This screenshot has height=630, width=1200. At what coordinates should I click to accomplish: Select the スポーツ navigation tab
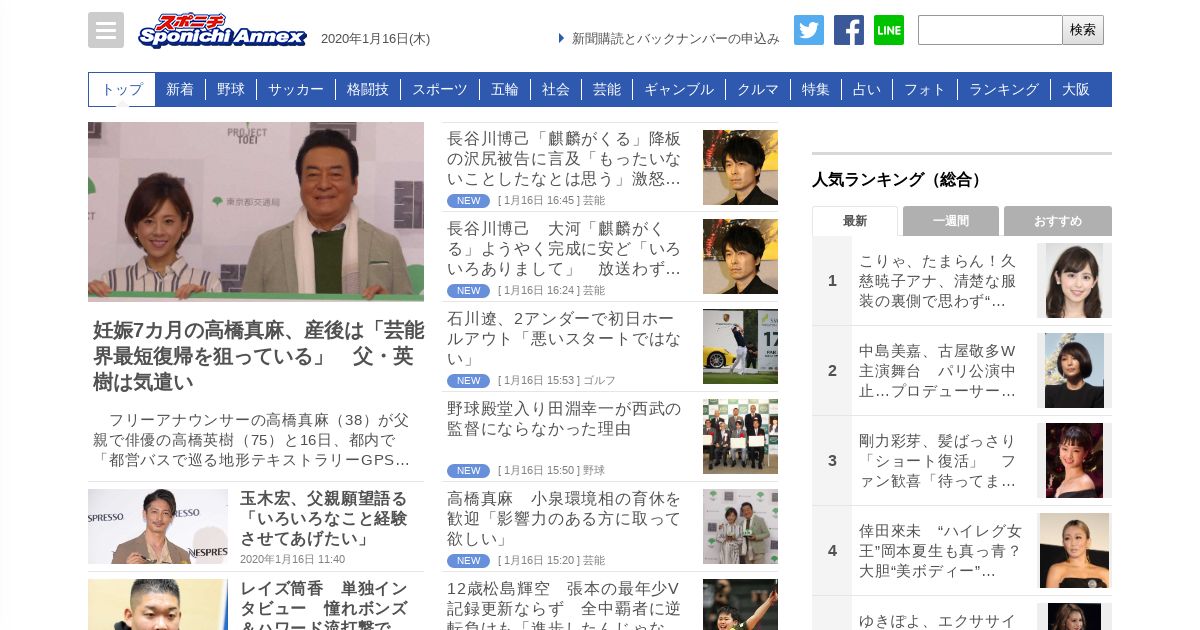tap(440, 89)
